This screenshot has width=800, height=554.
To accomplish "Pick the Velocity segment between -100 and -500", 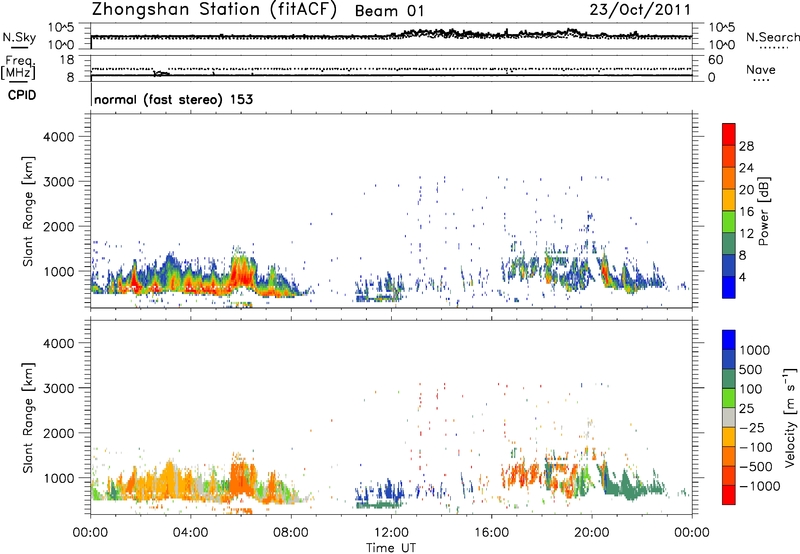I will click(729, 456).
